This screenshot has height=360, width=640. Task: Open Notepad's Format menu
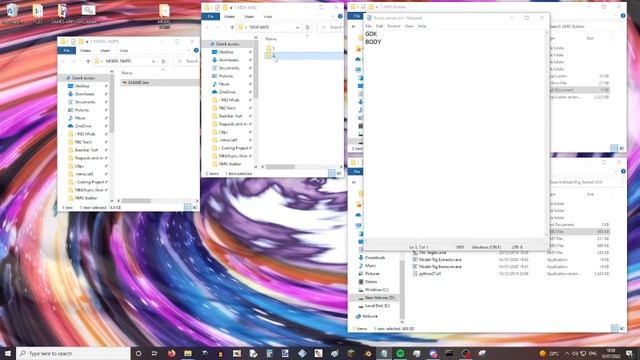tap(394, 26)
